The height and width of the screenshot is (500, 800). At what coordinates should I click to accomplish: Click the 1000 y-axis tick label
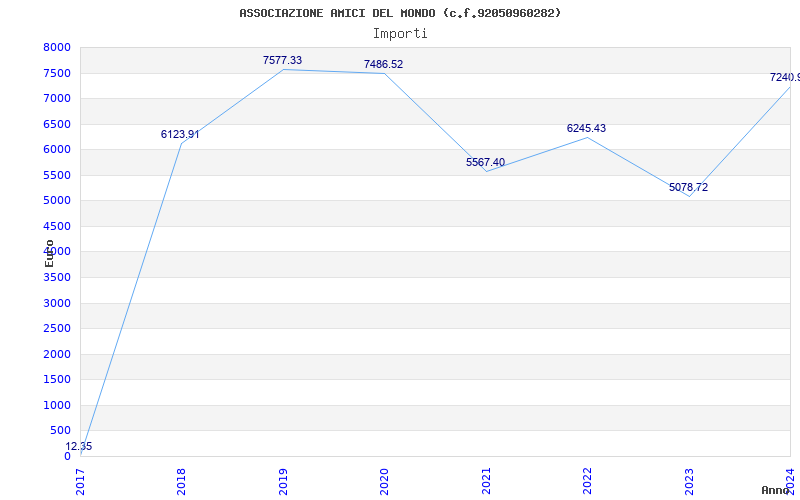pos(57,405)
